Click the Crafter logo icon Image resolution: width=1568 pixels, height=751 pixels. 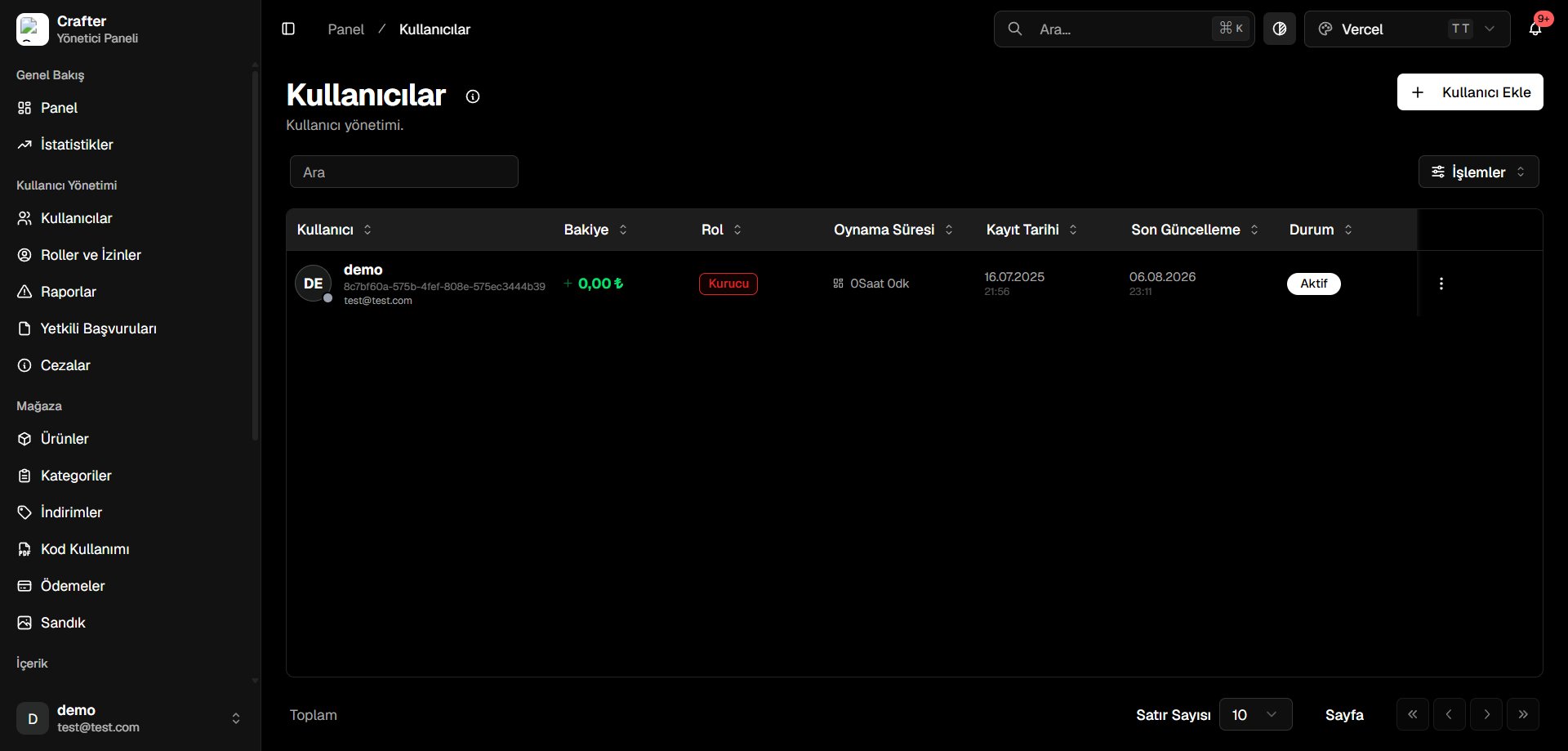[32, 29]
